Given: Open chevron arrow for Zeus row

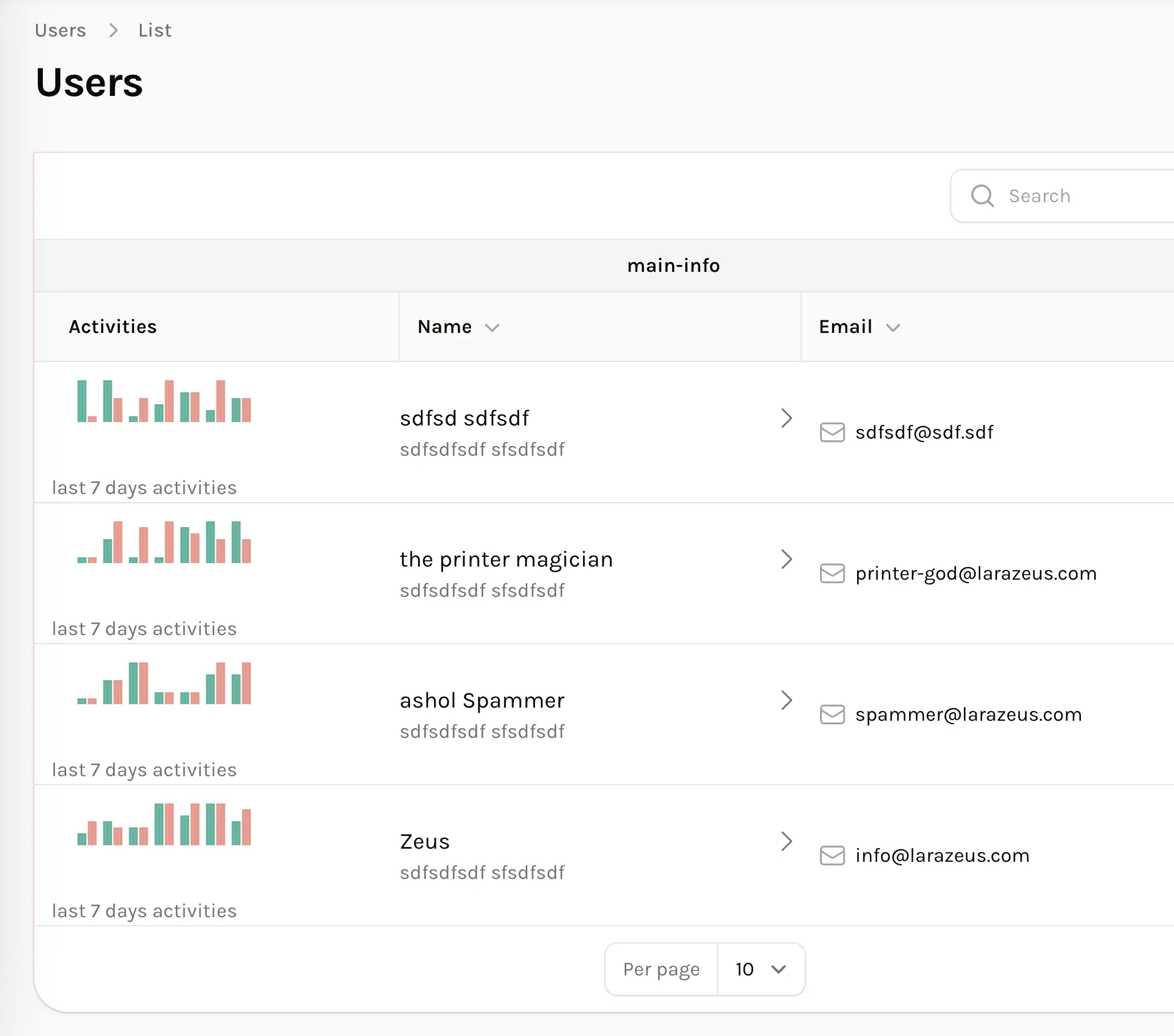Looking at the screenshot, I should pos(786,841).
